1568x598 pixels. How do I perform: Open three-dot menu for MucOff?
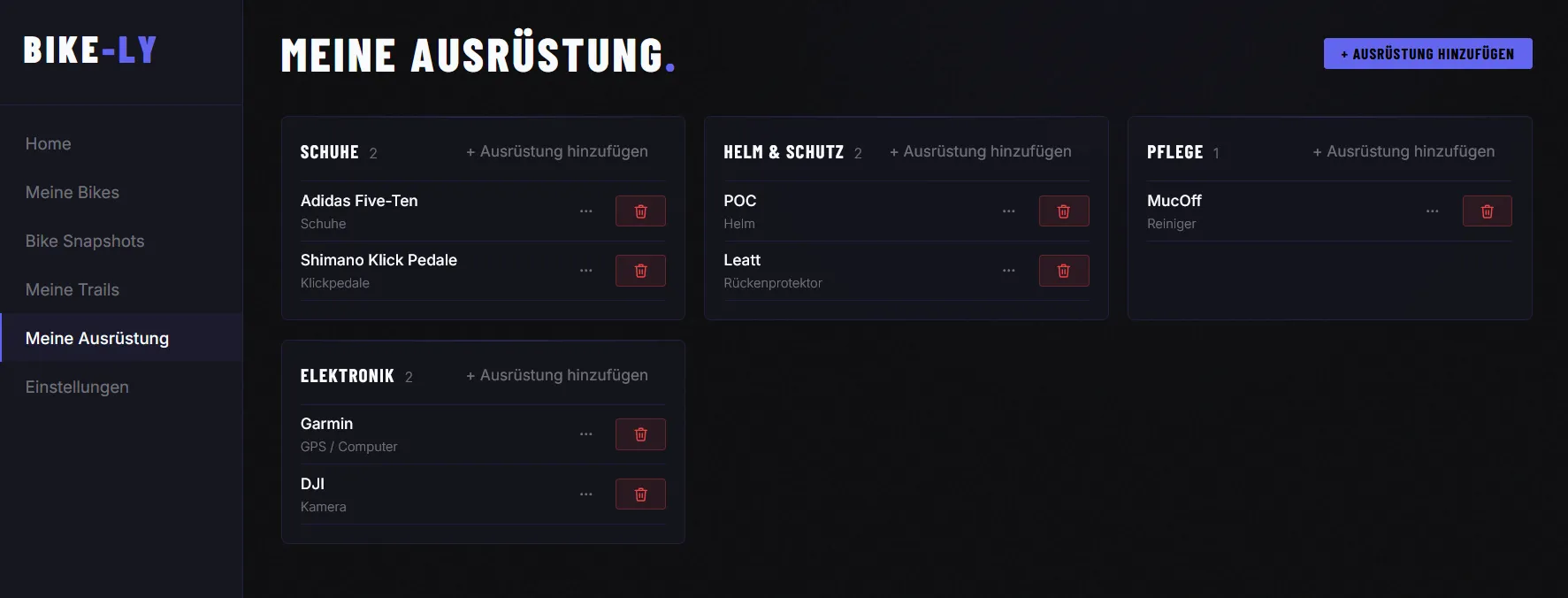point(1432,211)
